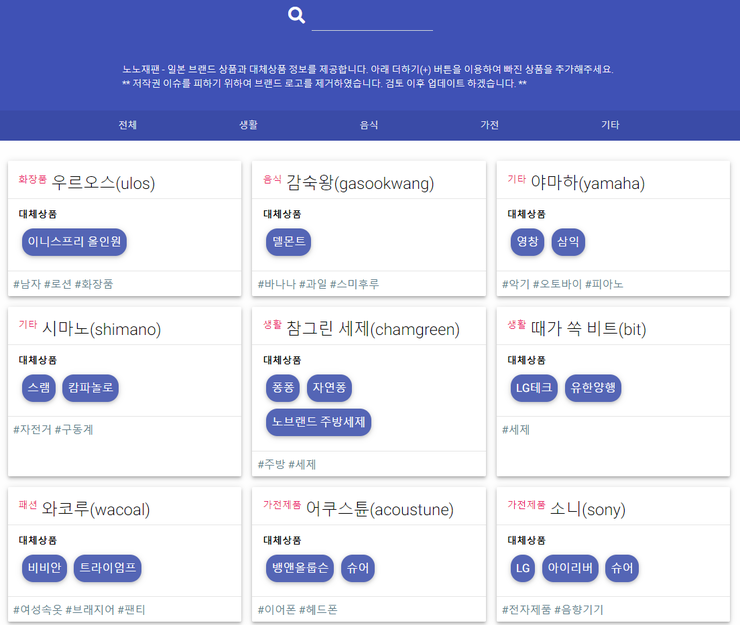Click the 뱅앤올룹슨 chip

point(300,568)
